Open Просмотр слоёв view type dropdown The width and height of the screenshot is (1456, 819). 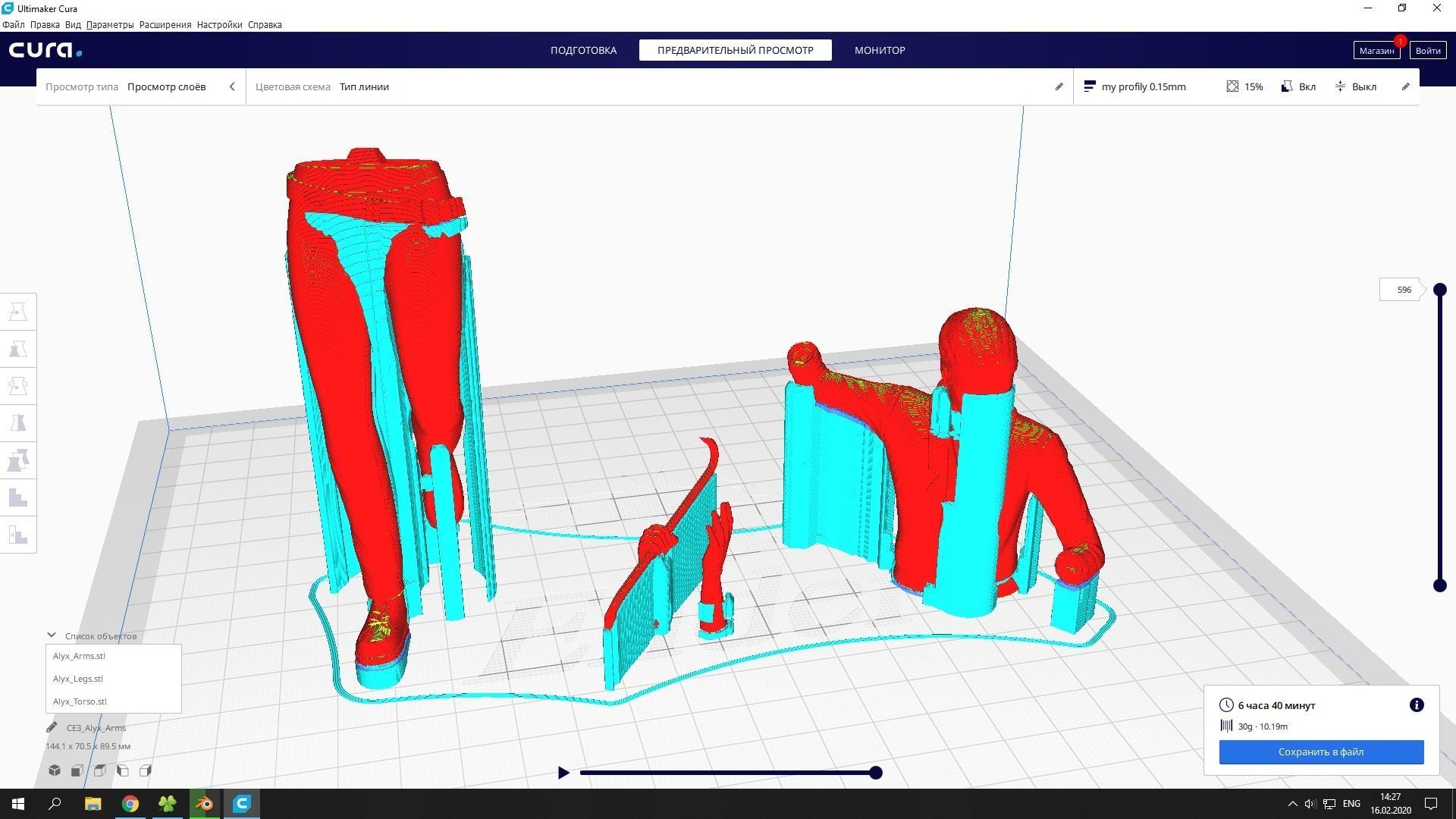click(x=166, y=86)
